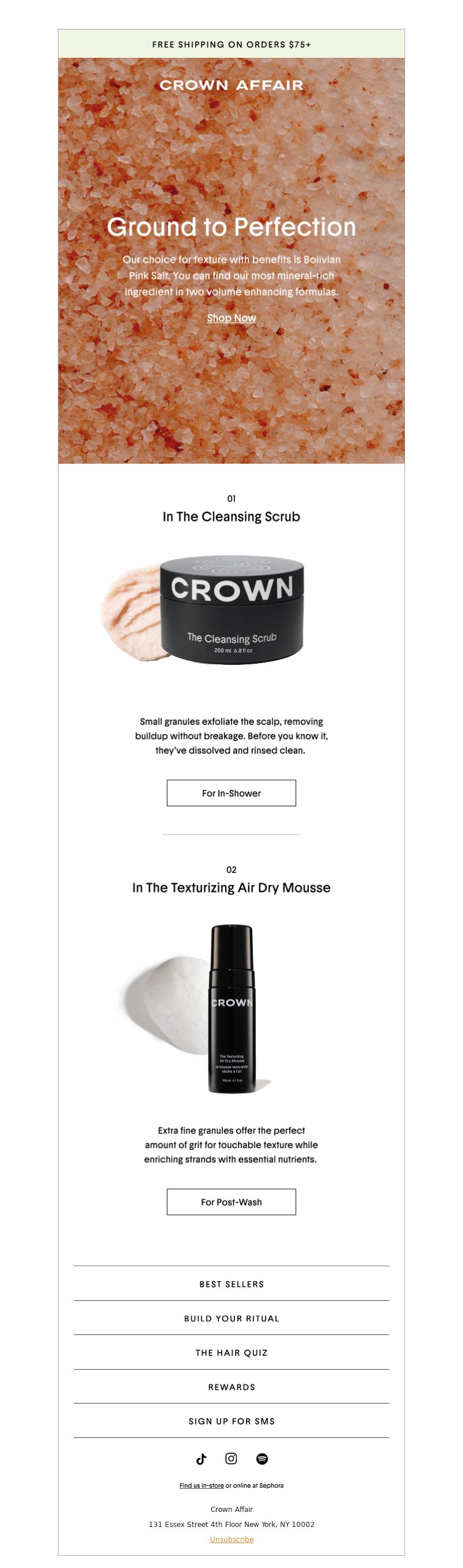The image size is (463, 1568).
Task: Click the For In-Shower button
Action: click(231, 793)
